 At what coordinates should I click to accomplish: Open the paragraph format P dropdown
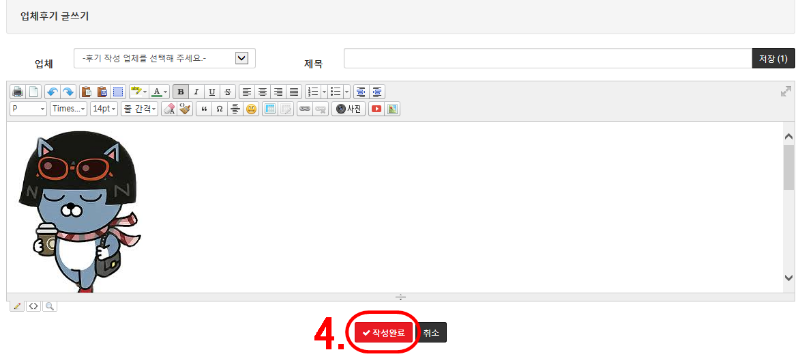tap(28, 109)
